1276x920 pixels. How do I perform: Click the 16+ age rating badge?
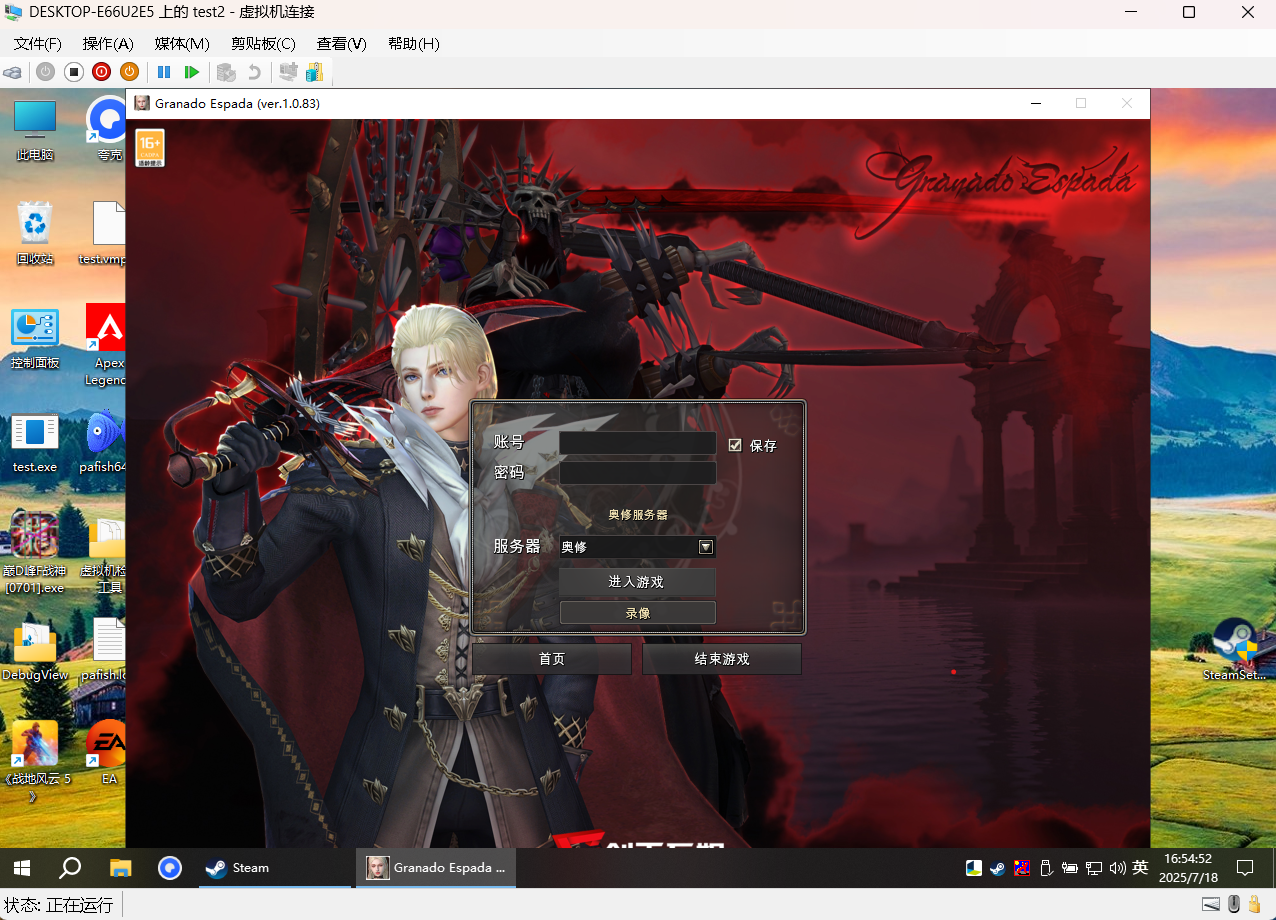[x=150, y=147]
